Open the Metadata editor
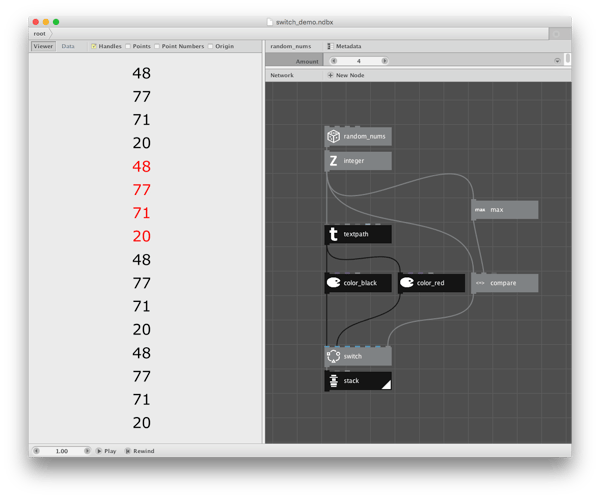Screen dimensions: 600x498 tap(344, 46)
